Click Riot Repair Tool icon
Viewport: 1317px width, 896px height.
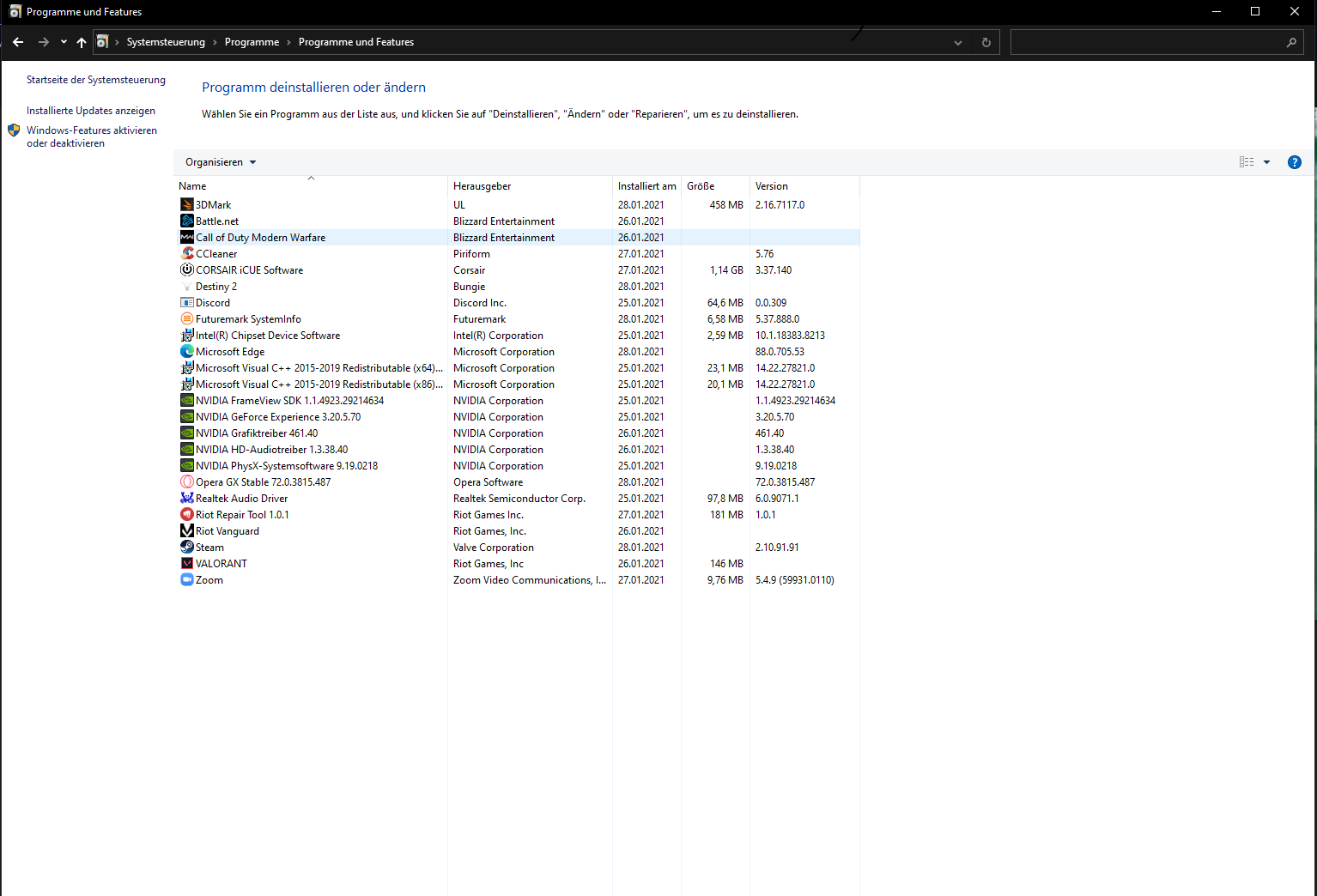[x=186, y=514]
